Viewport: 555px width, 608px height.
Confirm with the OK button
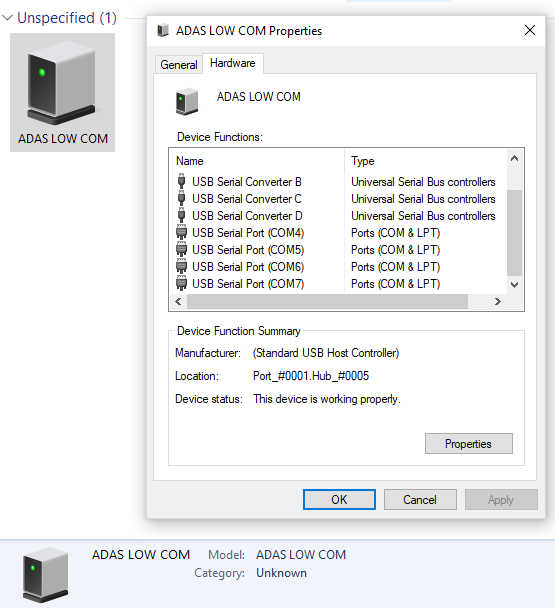click(x=339, y=499)
